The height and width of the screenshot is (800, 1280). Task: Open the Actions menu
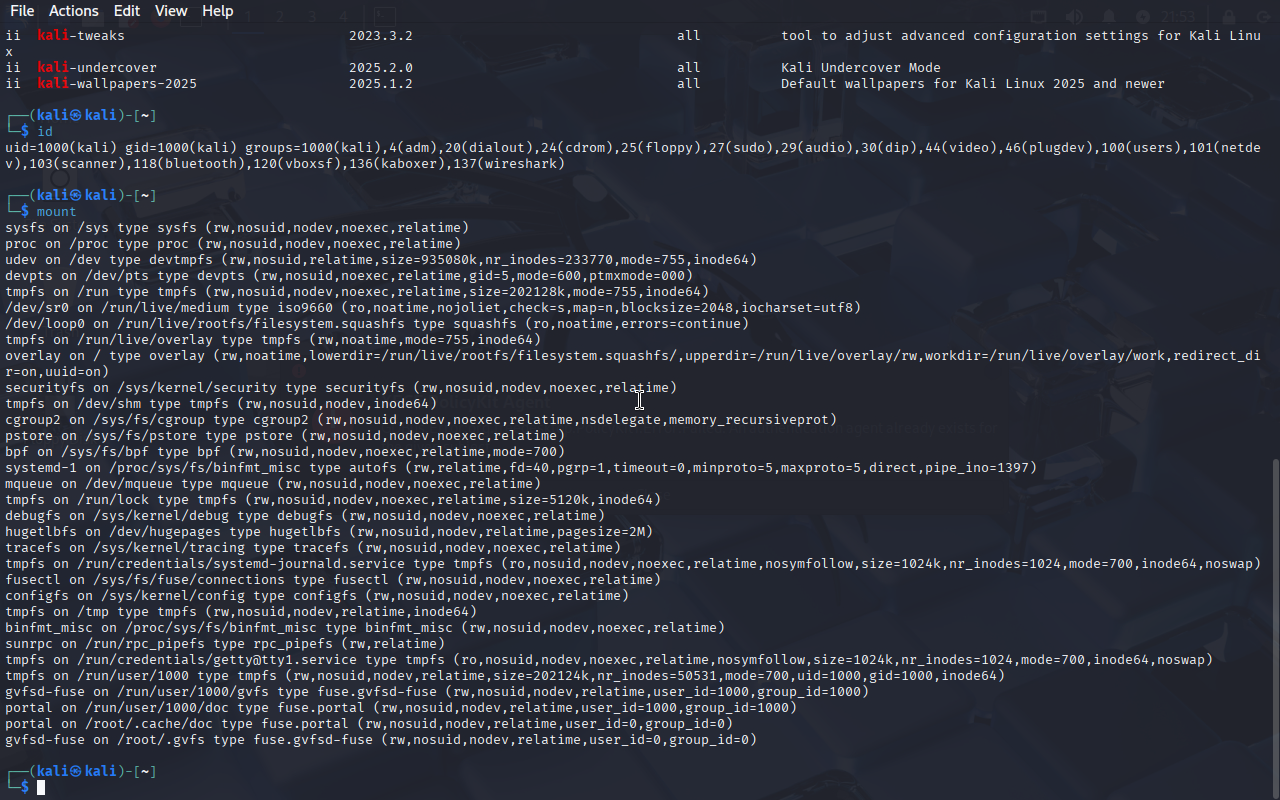pos(74,11)
